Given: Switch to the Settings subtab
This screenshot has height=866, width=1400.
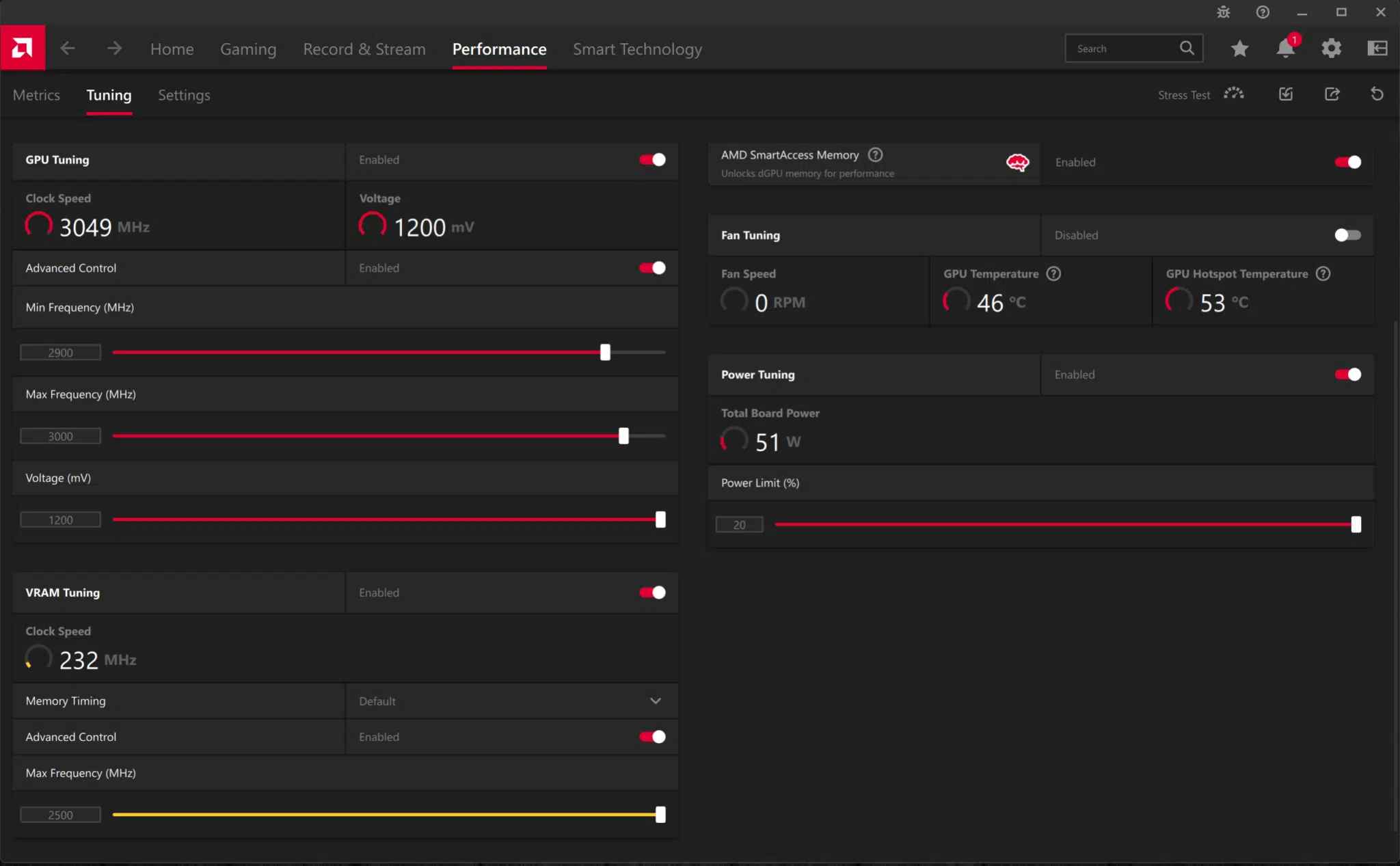Looking at the screenshot, I should point(184,95).
